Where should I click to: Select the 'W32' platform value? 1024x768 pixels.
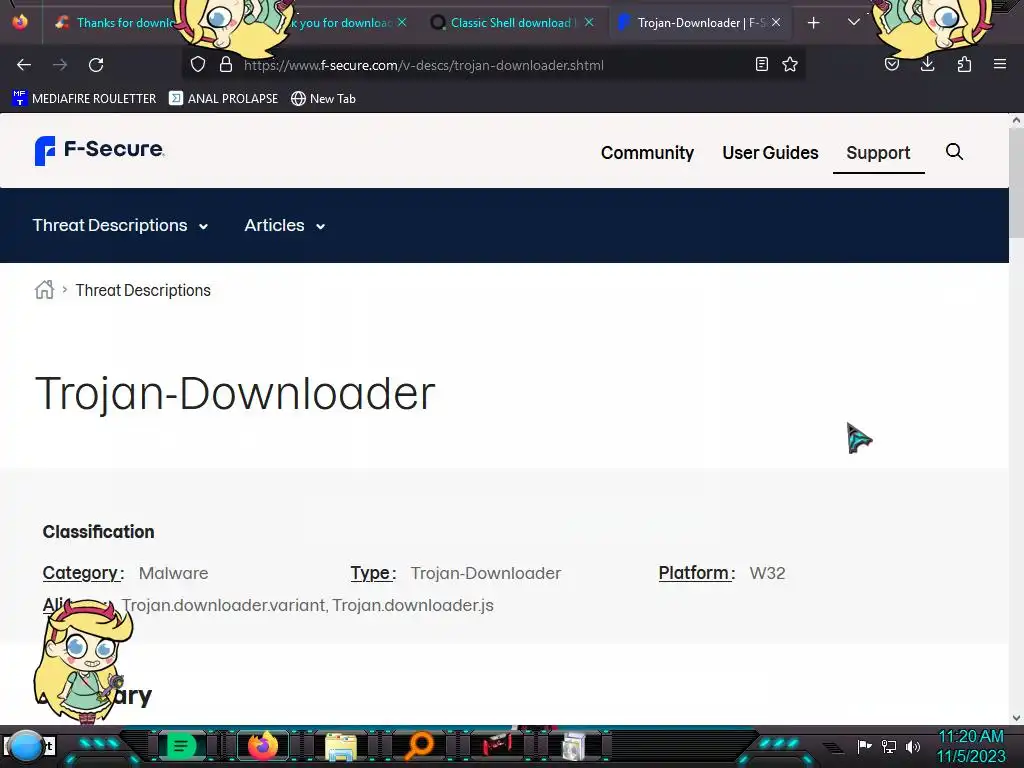[x=767, y=573]
